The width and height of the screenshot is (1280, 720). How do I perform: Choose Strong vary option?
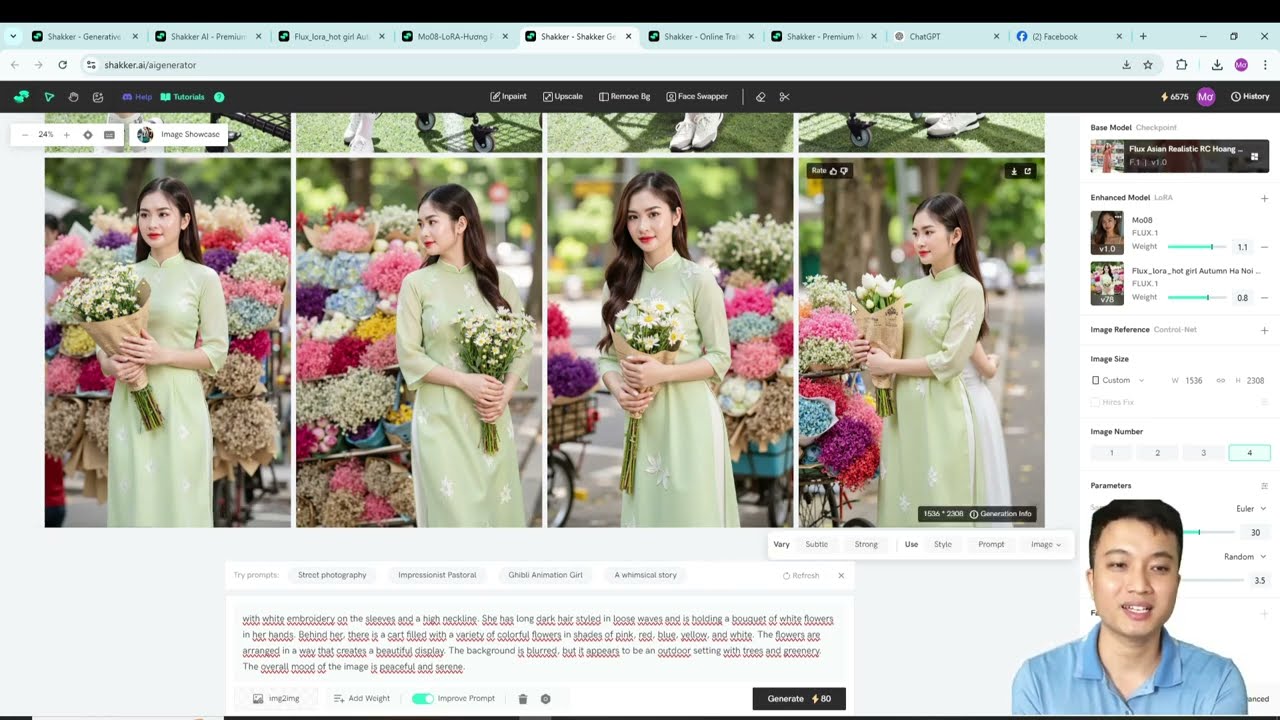[866, 544]
